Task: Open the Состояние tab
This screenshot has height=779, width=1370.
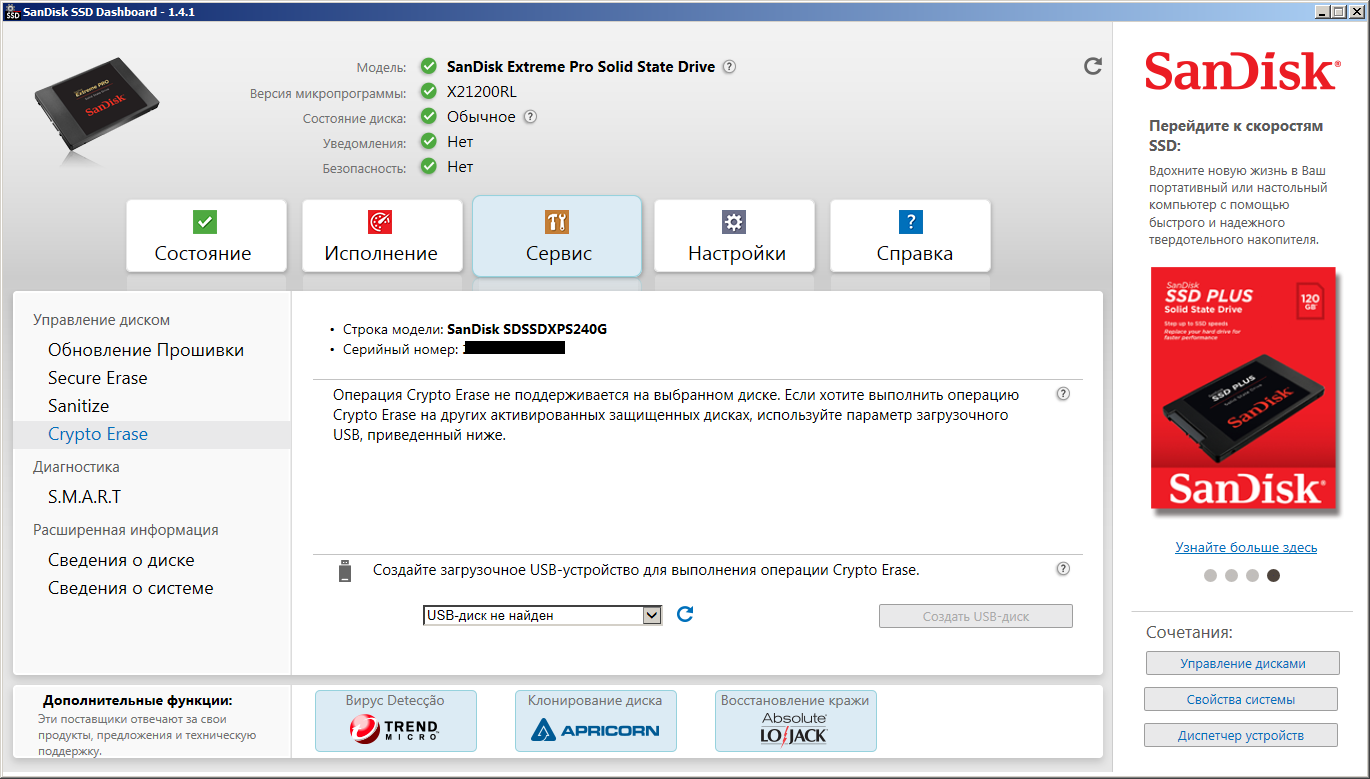Action: click(x=206, y=236)
